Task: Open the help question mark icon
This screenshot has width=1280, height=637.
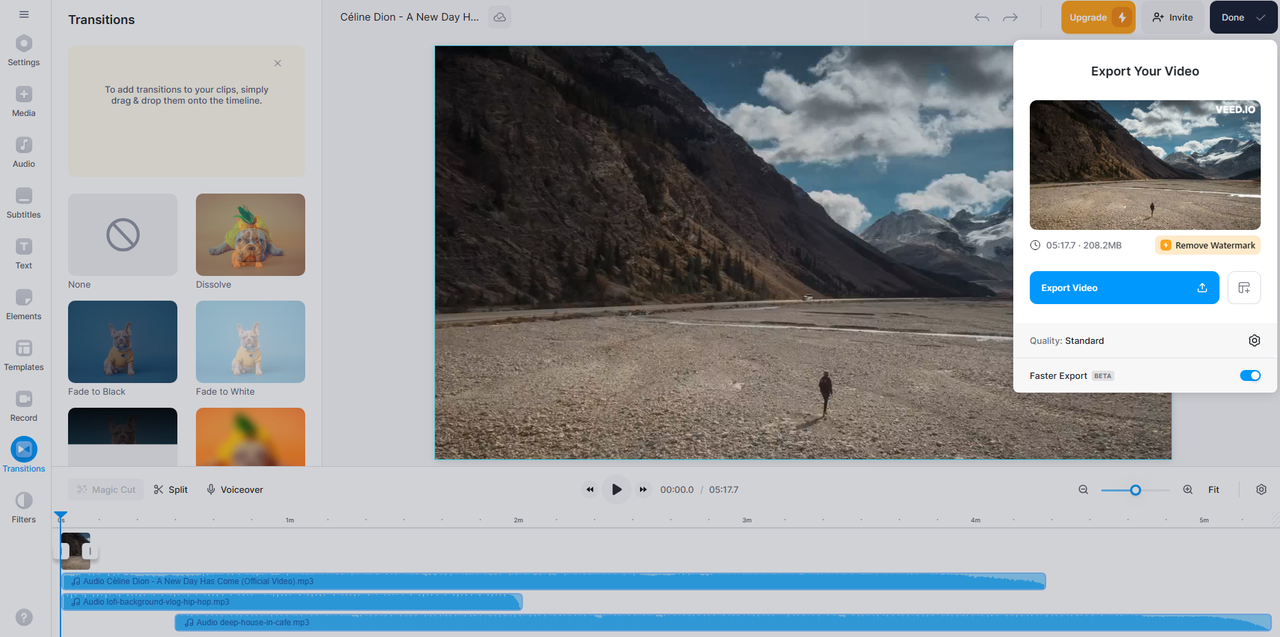Action: 24,618
